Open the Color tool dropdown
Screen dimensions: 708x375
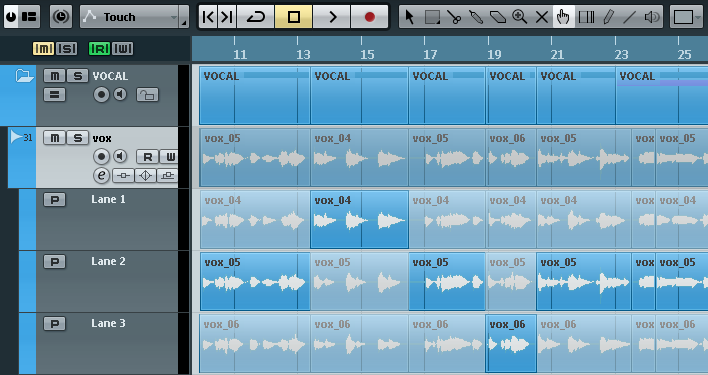(687, 17)
